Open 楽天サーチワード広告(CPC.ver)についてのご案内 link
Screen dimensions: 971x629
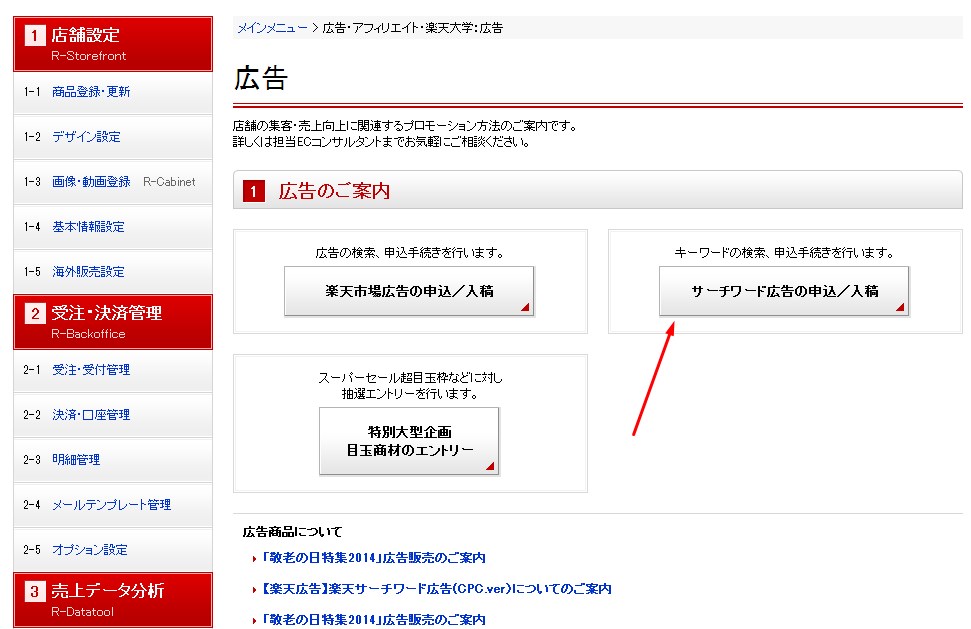point(437,589)
